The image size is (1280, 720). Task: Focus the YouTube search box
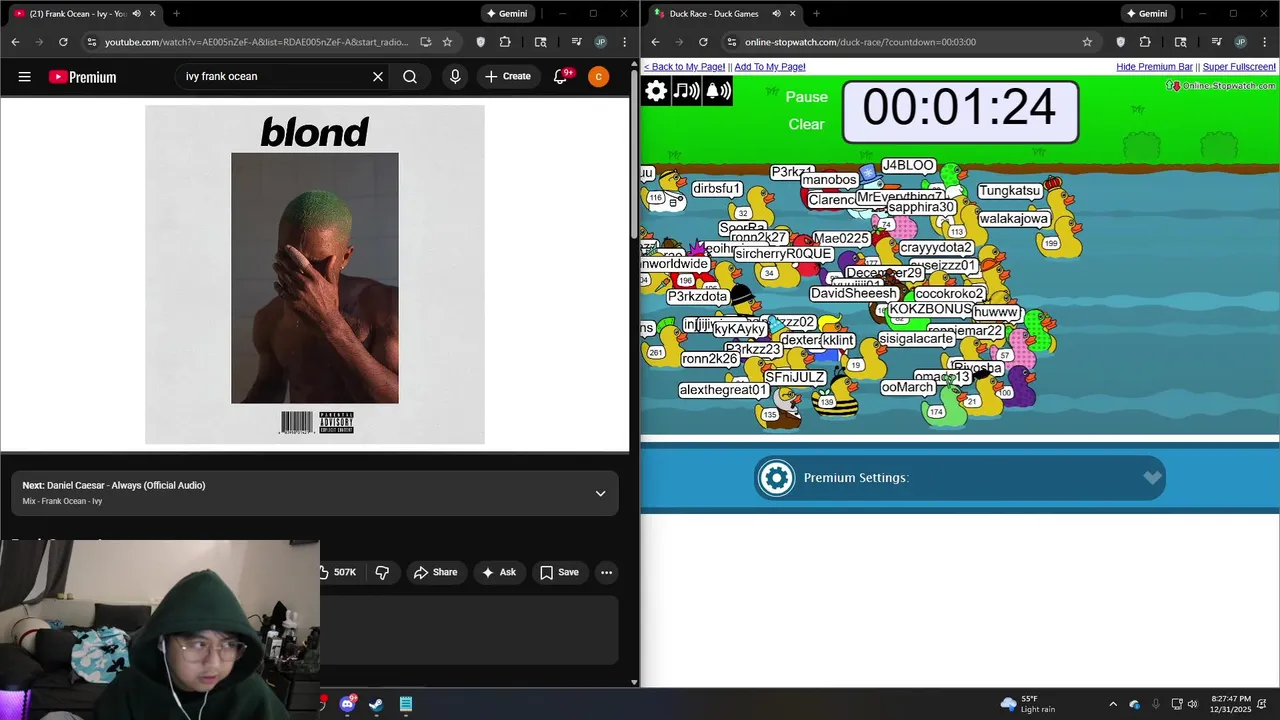[274, 77]
